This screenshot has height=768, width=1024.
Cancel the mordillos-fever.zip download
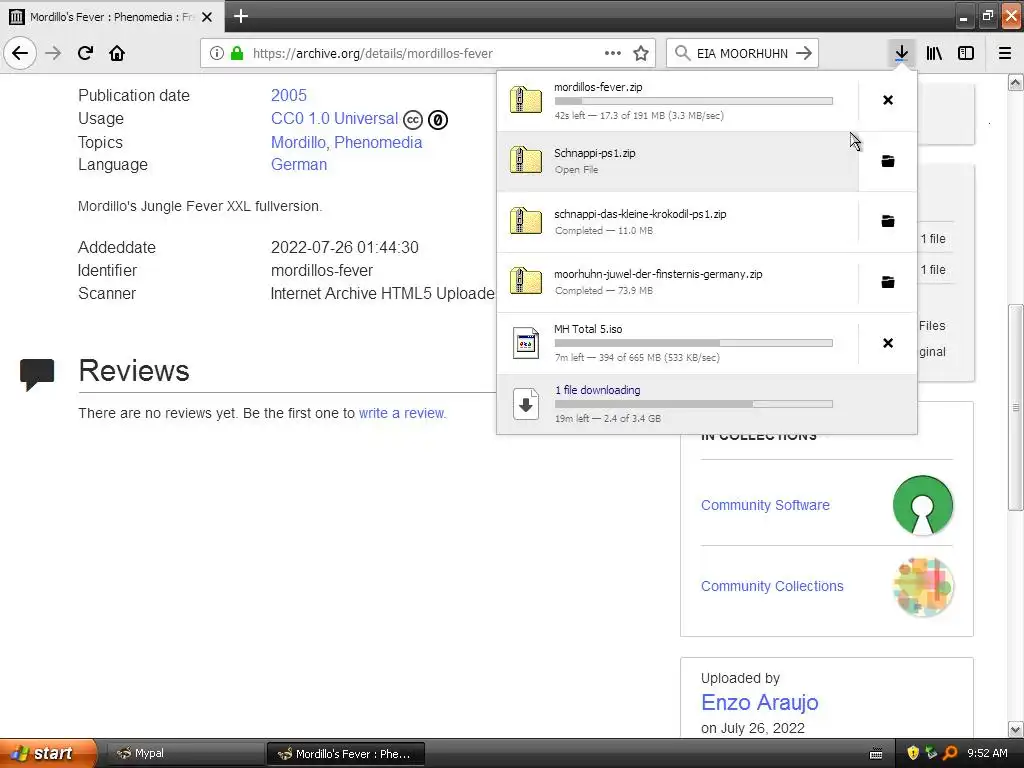888,100
